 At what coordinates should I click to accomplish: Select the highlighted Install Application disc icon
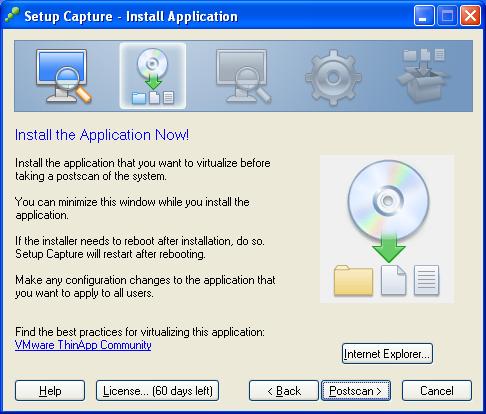(x=153, y=76)
